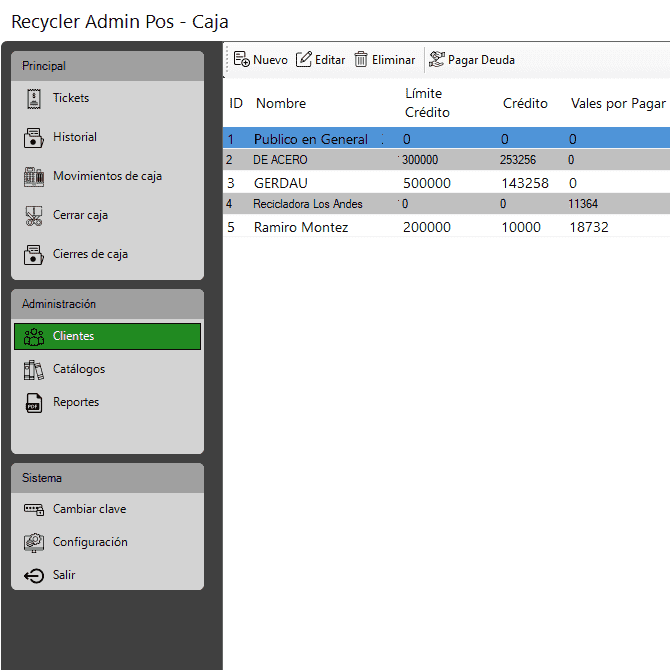Click the 300000 credit limit cell
Screen dimensions: 670x670
(x=420, y=160)
